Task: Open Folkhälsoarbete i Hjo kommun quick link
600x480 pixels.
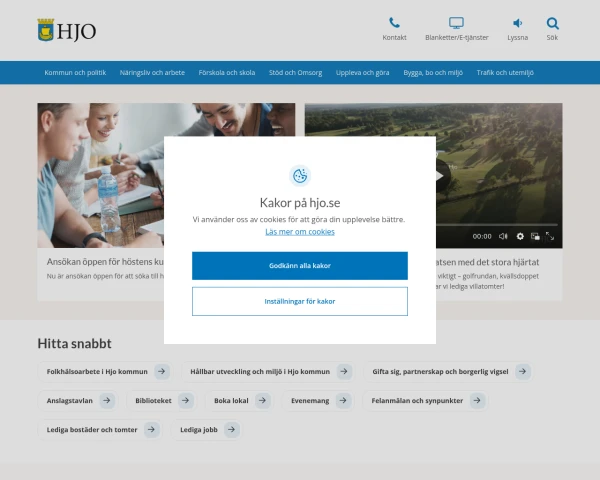Action: pyautogui.click(x=104, y=371)
